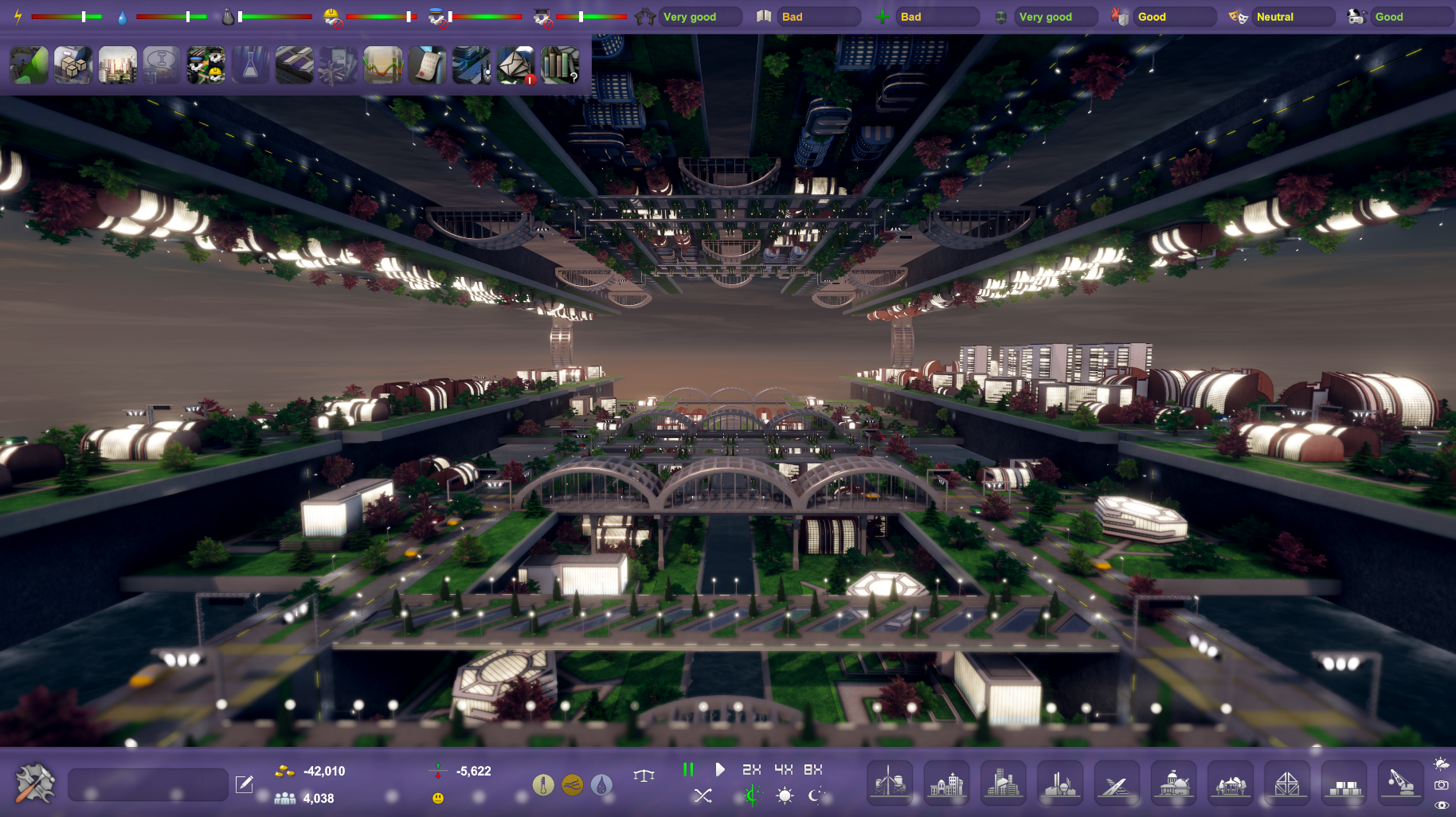This screenshot has width=1456, height=817.
Task: Click the police-cap worker balance bar
Action: point(485,17)
